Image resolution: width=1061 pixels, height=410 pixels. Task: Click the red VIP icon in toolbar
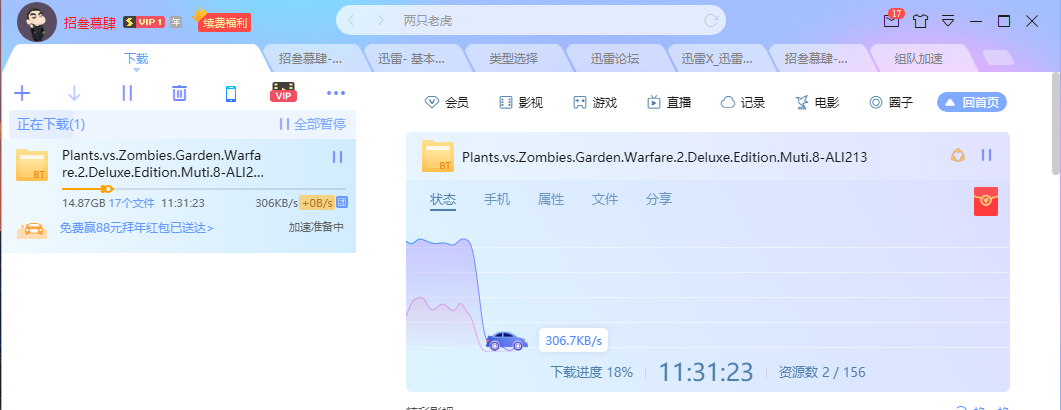pos(284,93)
